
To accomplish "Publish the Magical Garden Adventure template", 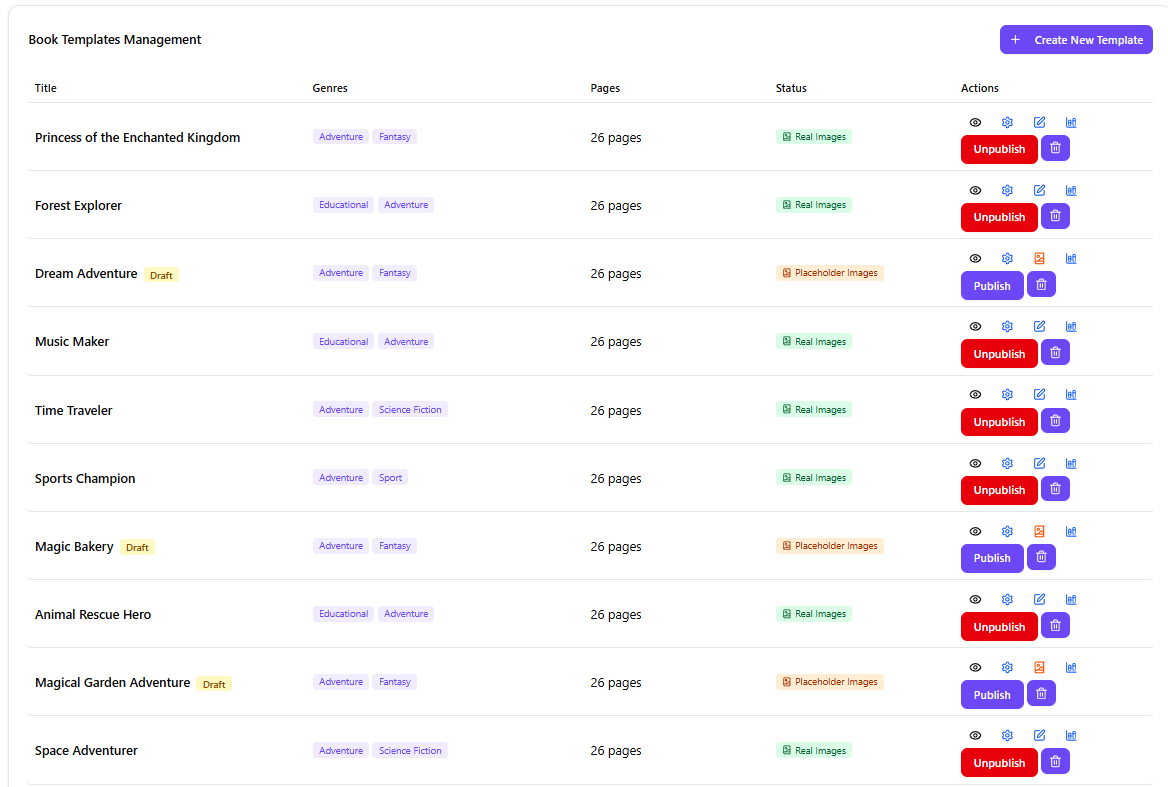I will pyautogui.click(x=991, y=695).
